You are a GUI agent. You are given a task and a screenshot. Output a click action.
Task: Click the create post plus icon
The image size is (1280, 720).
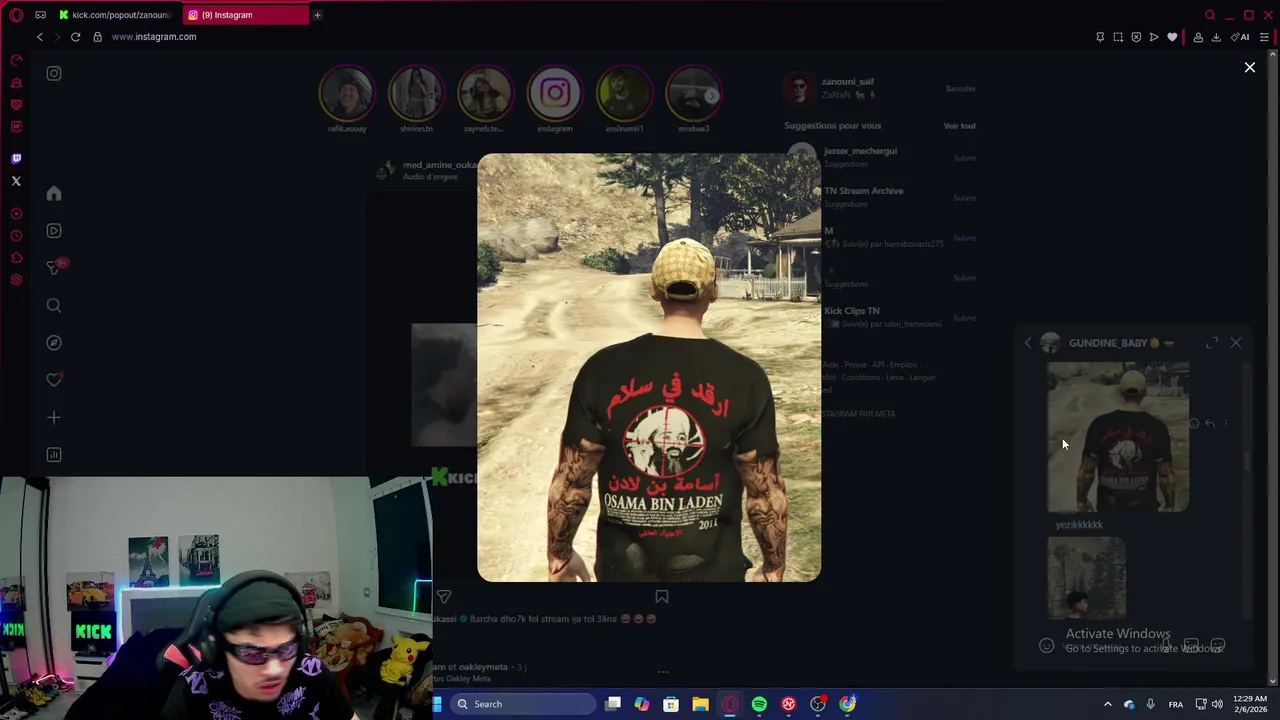[54, 418]
